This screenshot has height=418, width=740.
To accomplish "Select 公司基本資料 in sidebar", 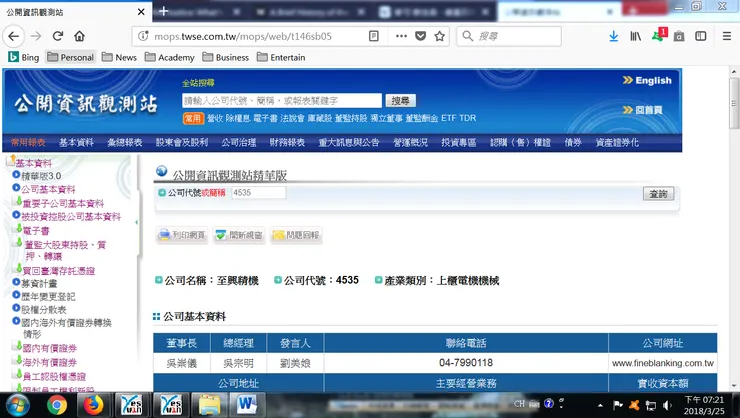I will point(48,189).
